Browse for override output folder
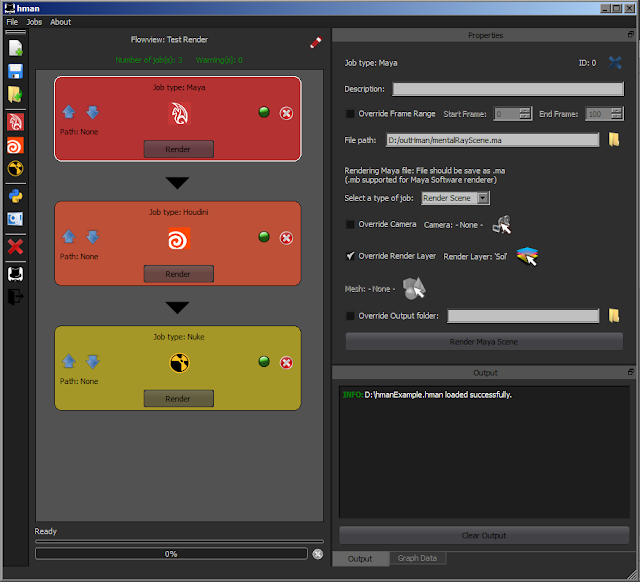 point(614,315)
